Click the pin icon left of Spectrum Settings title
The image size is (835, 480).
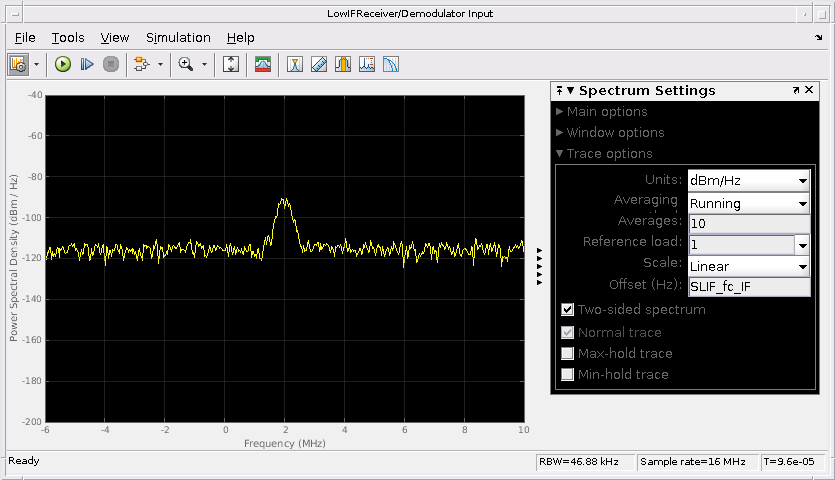click(559, 91)
